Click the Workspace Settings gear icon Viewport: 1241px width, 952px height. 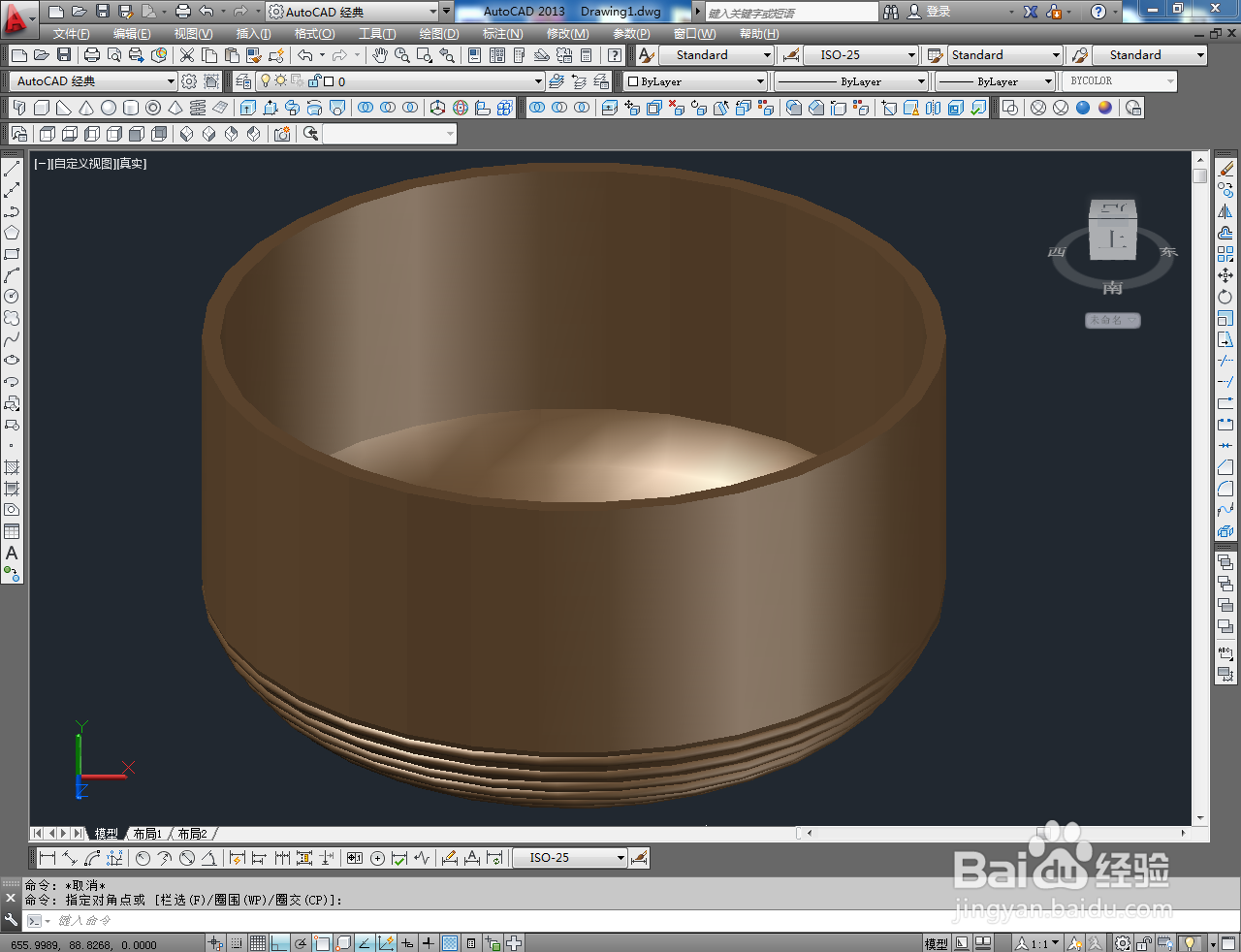tap(189, 81)
